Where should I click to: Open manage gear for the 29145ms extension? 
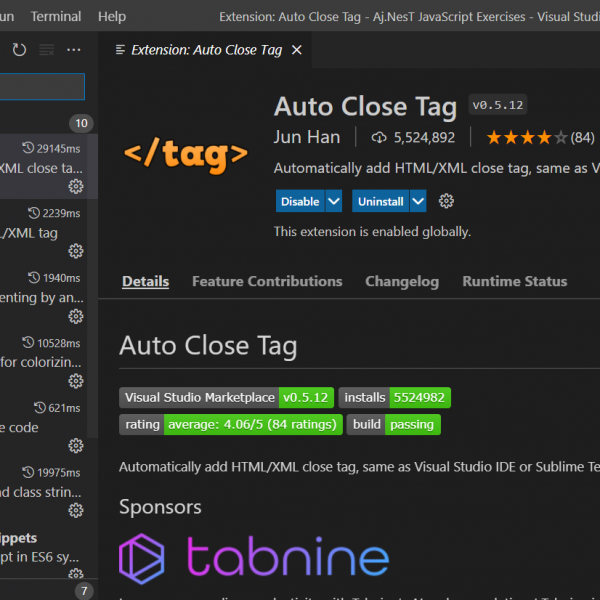pyautogui.click(x=76, y=187)
